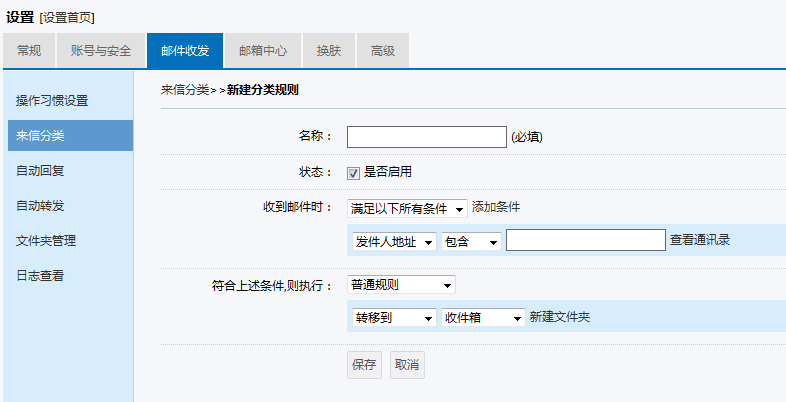Open the 转移到 action dropdown
Image resolution: width=786 pixels, height=402 pixels.
[394, 317]
